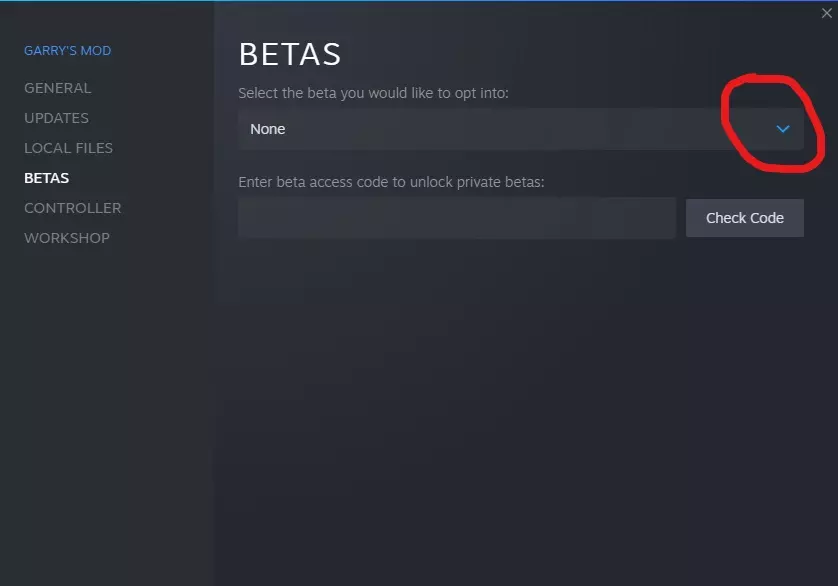Select the Betas sidebar item

coord(46,178)
